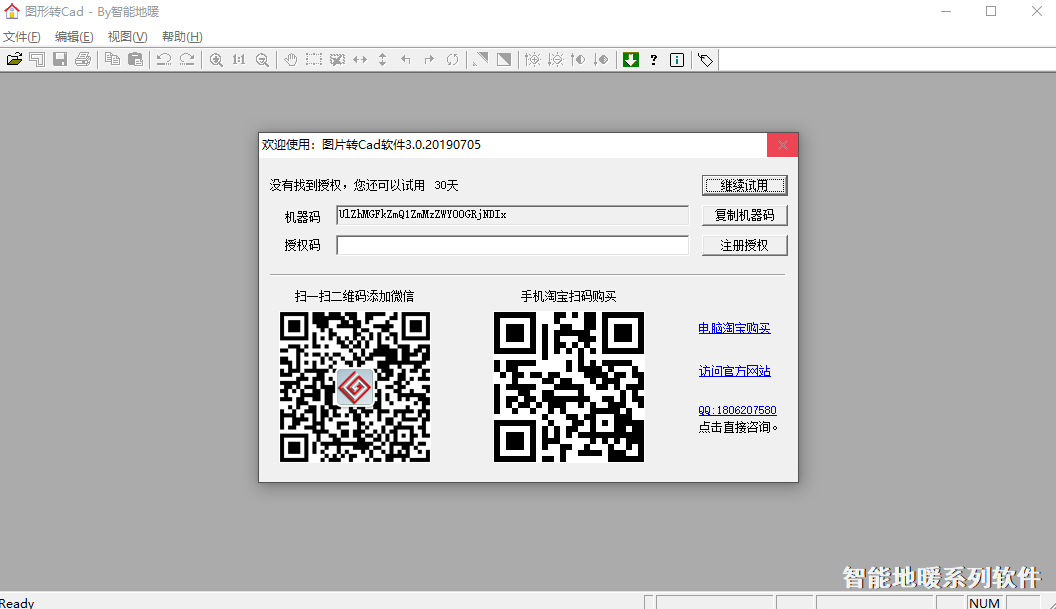Click the Copy icon in toolbar
1056x609 pixels.
point(112,59)
